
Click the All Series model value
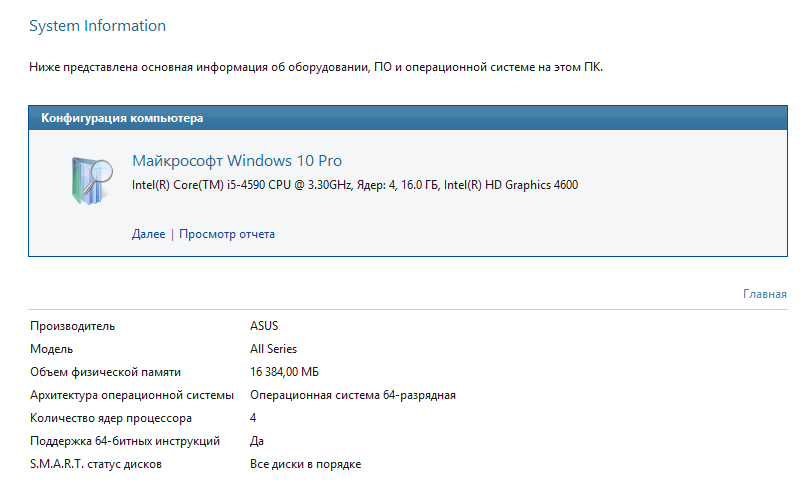point(273,349)
